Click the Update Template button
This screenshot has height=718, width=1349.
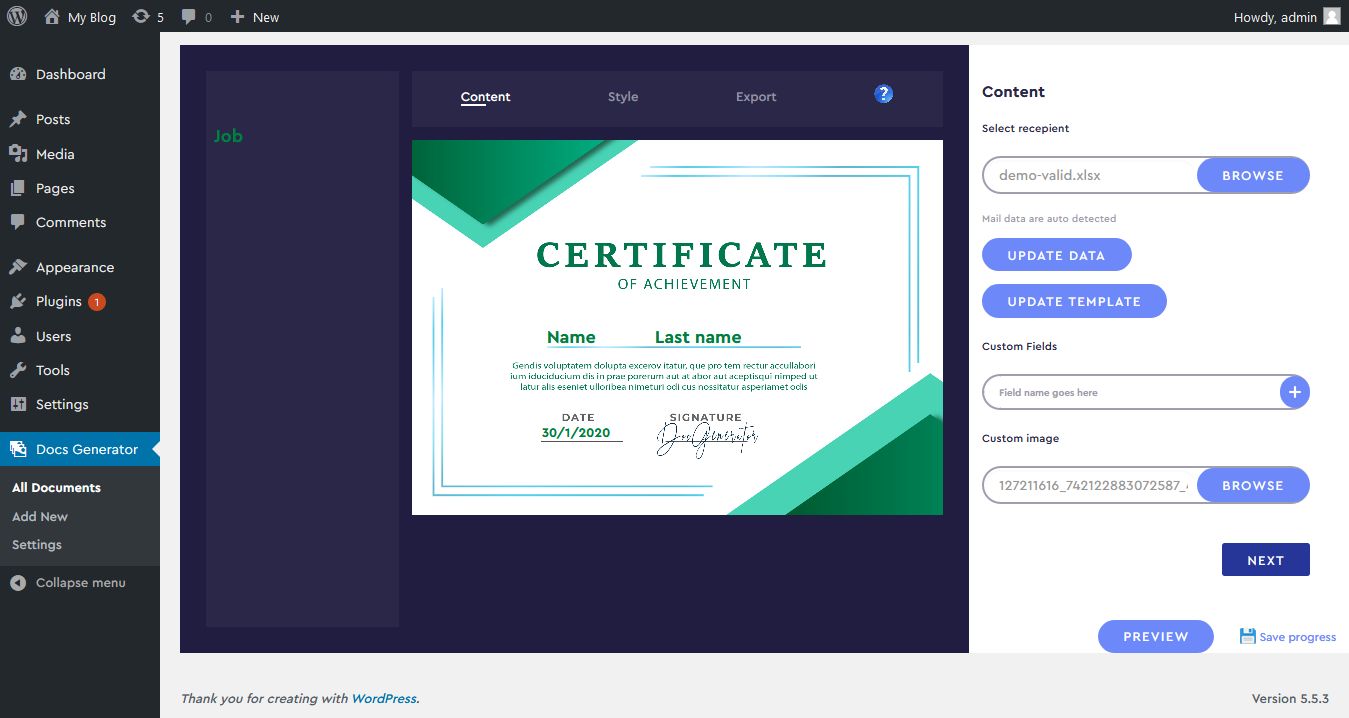(x=1073, y=301)
